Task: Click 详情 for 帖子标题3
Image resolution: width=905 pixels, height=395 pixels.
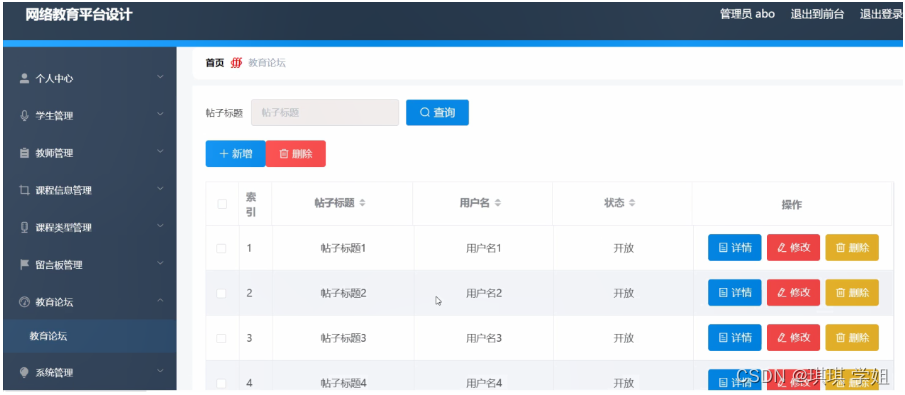Action: pyautogui.click(x=735, y=338)
